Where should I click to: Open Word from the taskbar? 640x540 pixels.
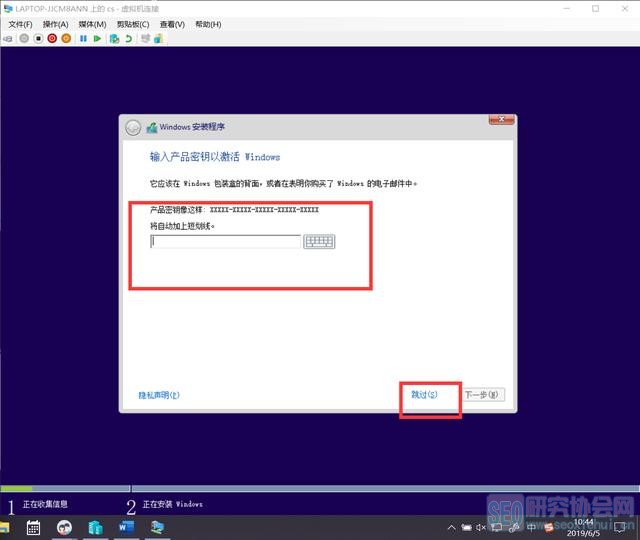[126, 527]
